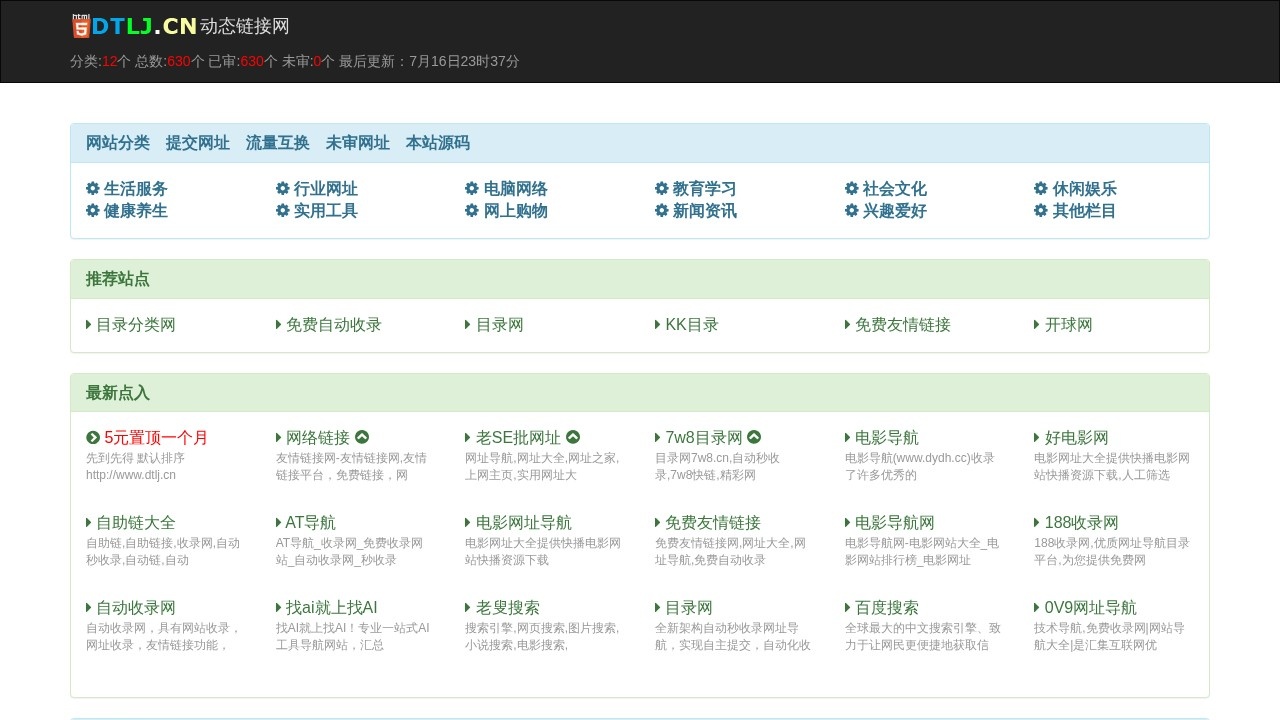Open the 网站分类 menu item
Image resolution: width=1280 pixels, height=720 pixels.
click(x=118, y=142)
